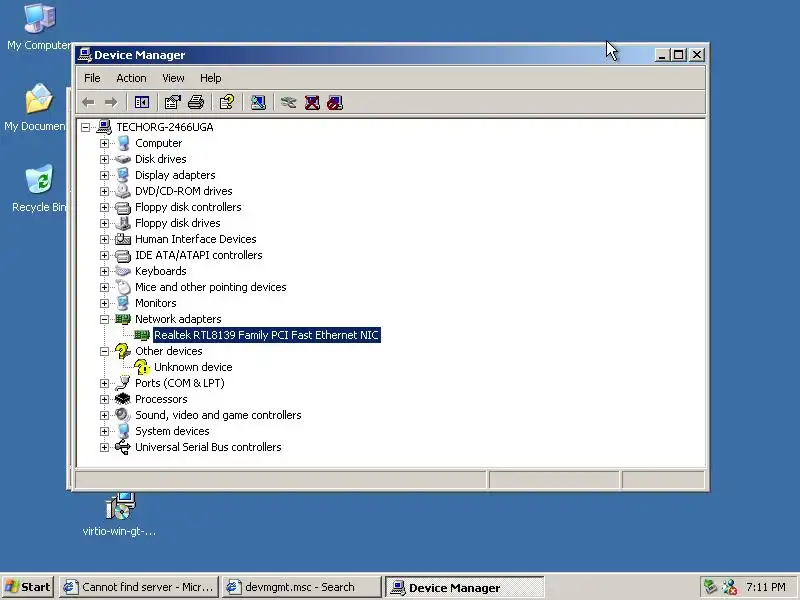Collapse the TECHORG-2466UGA root node
Image resolution: width=800 pixels, height=600 pixels.
tap(86, 127)
